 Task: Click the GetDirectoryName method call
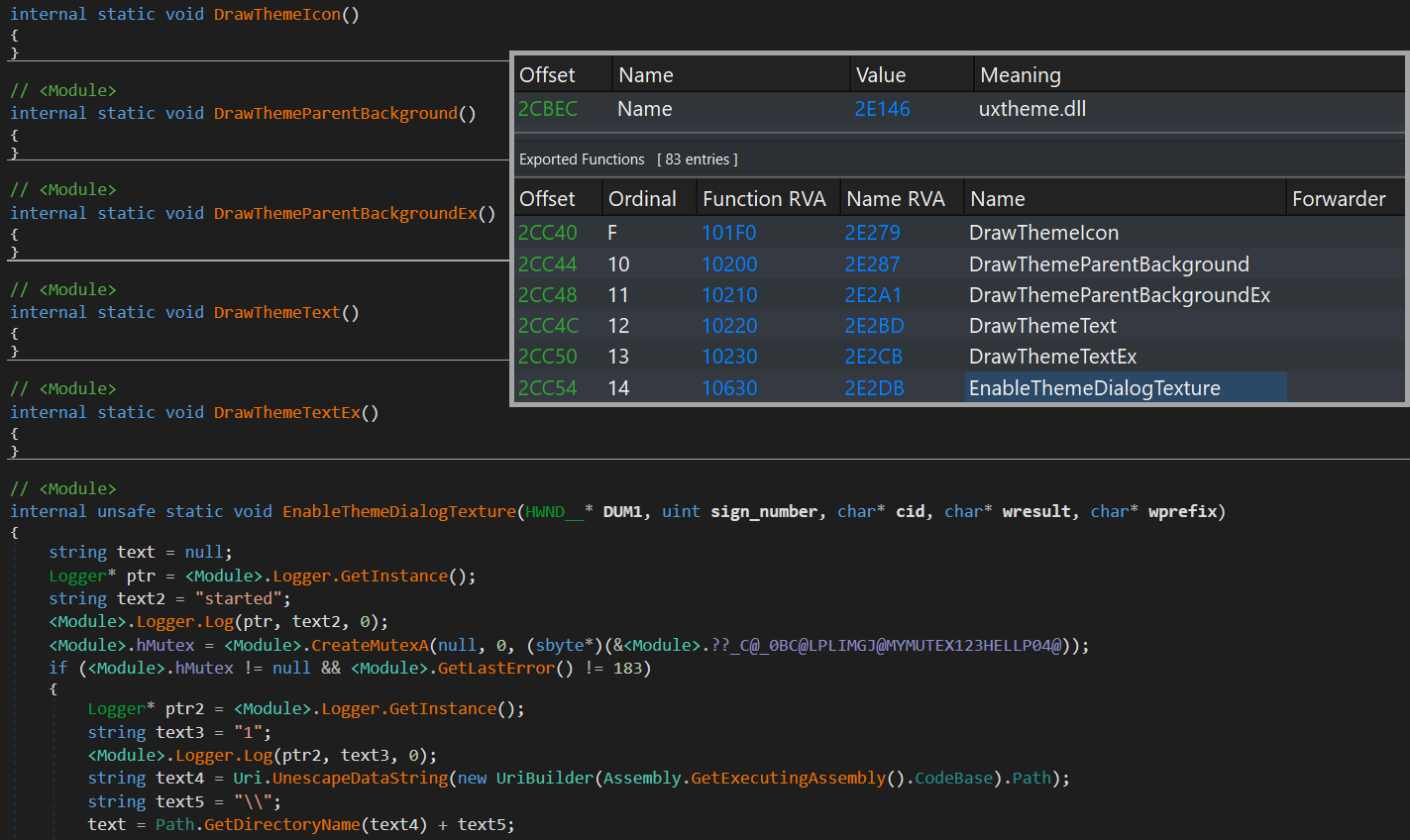[x=281, y=824]
